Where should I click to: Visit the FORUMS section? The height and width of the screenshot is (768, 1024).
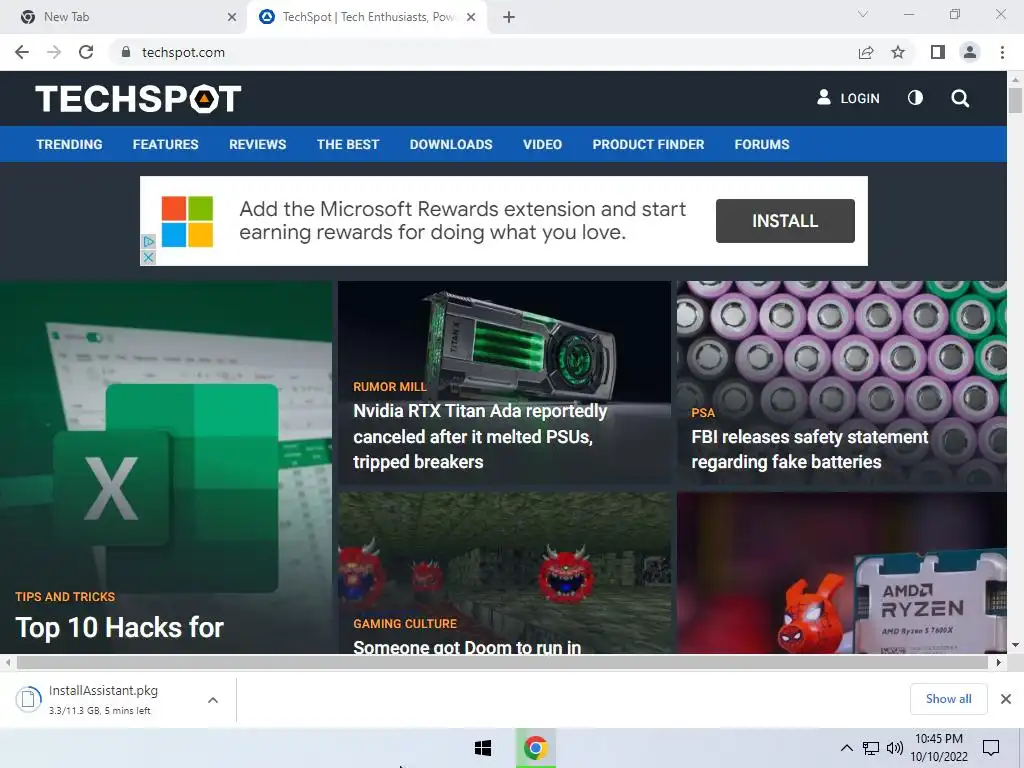[761, 144]
